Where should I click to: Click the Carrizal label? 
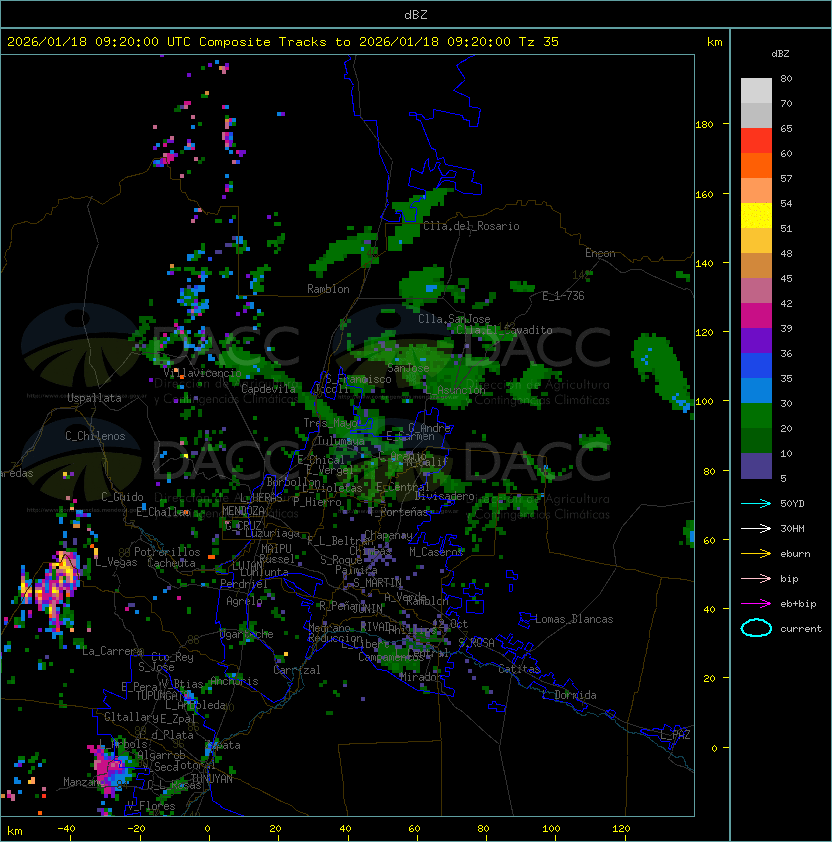(297, 670)
